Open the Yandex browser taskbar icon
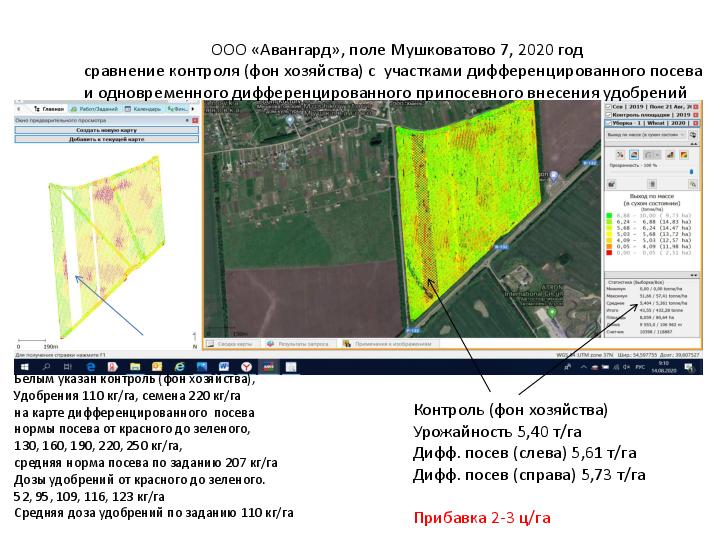This screenshot has width=720, height=540. coord(246,368)
